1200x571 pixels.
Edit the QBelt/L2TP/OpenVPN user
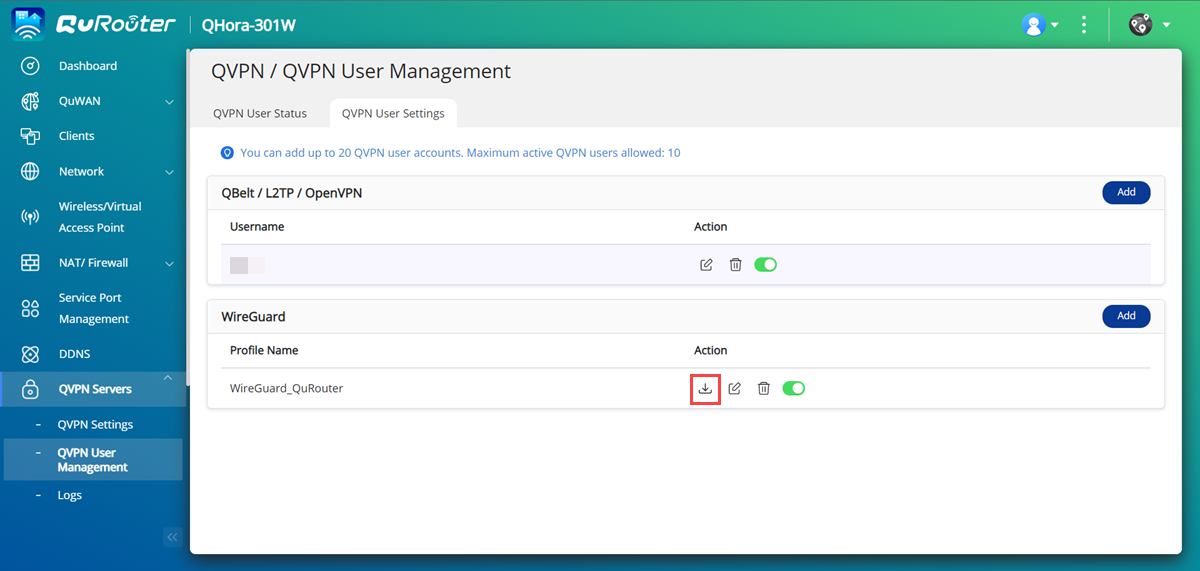[706, 265]
